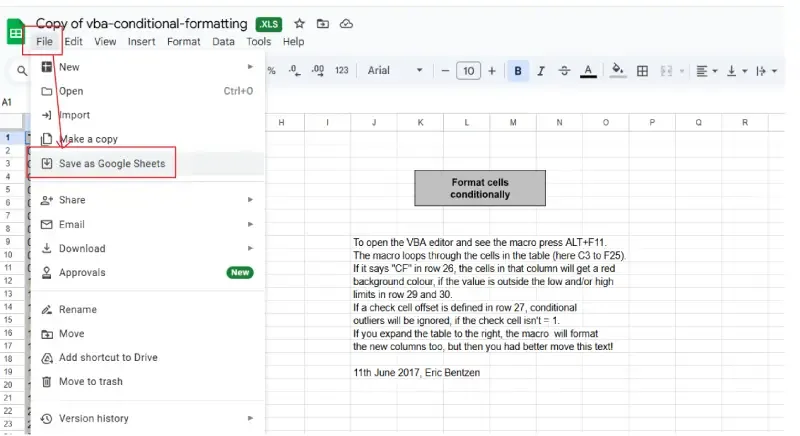Expand the Email submenu
The height and width of the screenshot is (436, 800).
point(147,224)
